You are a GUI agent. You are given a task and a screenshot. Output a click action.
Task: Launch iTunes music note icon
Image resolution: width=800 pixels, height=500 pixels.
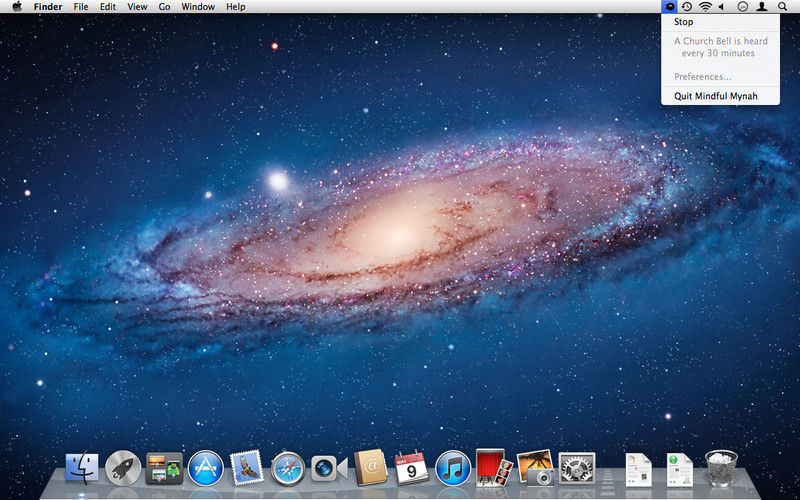click(453, 468)
